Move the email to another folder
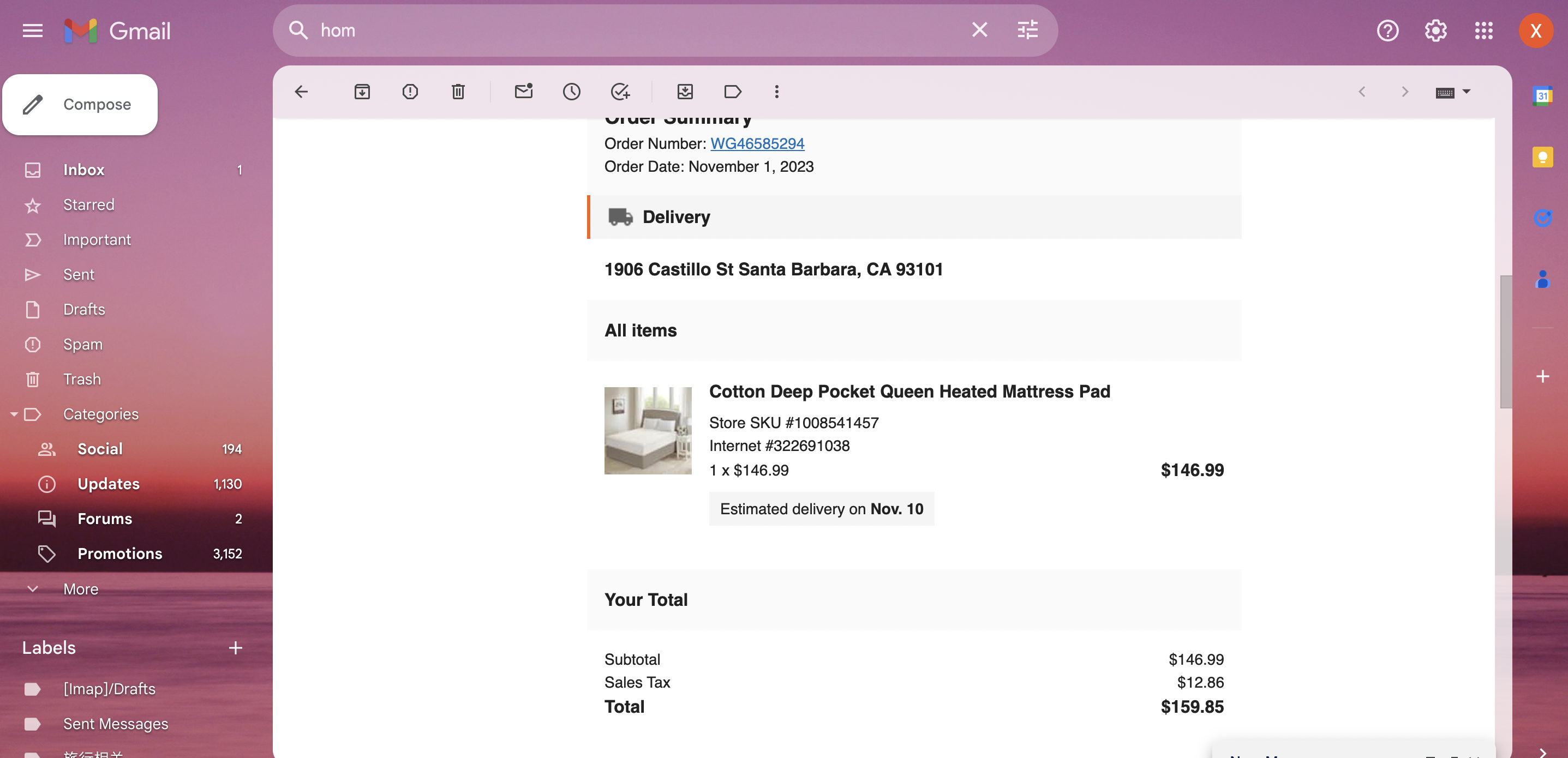The width and height of the screenshot is (1568, 758). coord(685,92)
